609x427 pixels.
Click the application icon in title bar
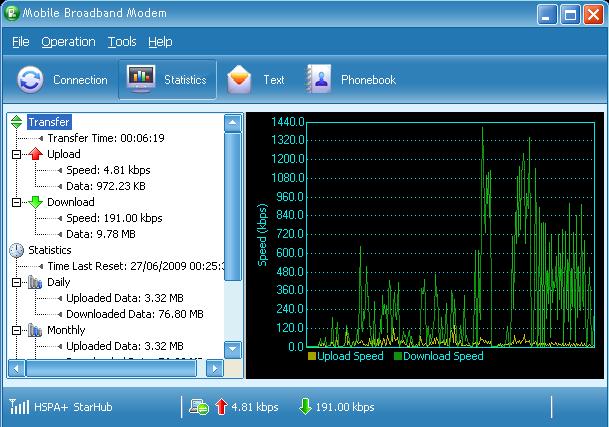pos(11,13)
